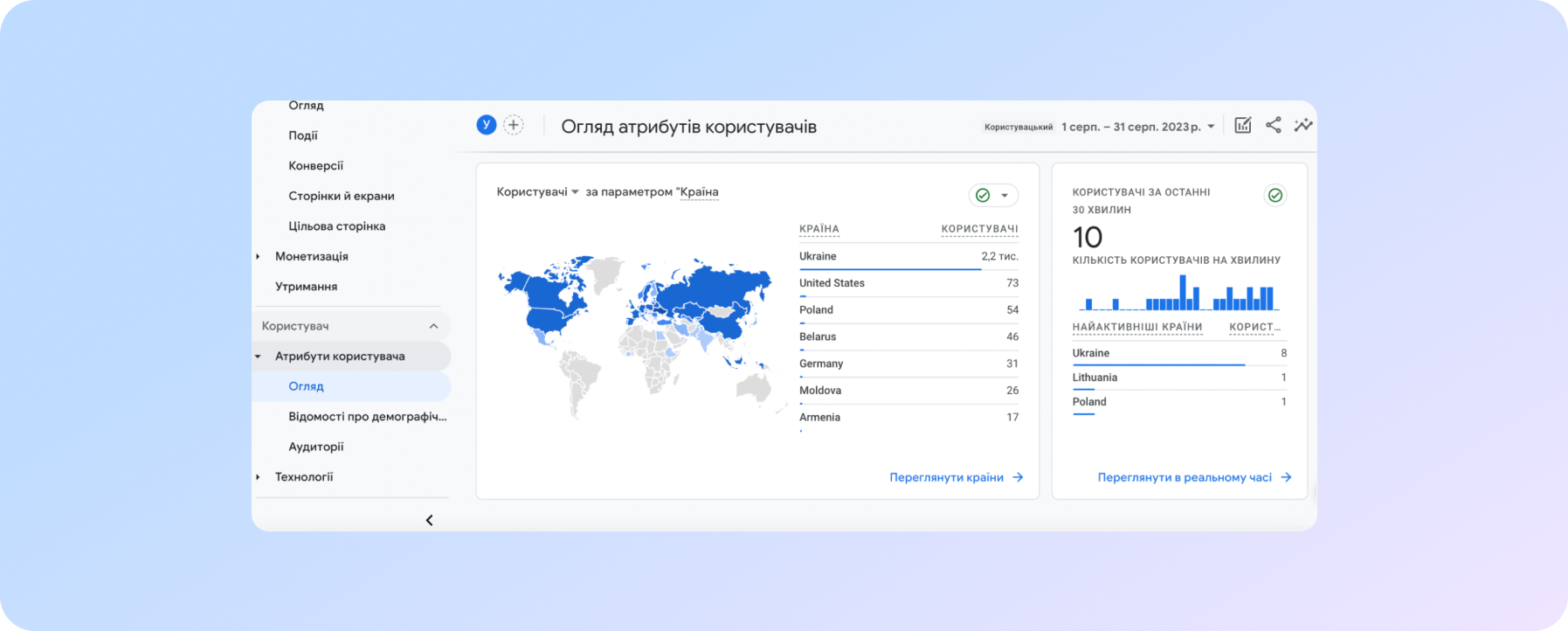The image size is (1568, 631).
Task: Collapse the Користувач section
Action: pos(433,326)
